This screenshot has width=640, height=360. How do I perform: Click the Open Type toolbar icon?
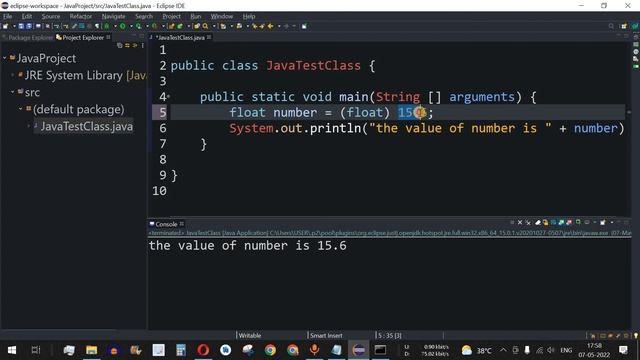click(x=197, y=26)
